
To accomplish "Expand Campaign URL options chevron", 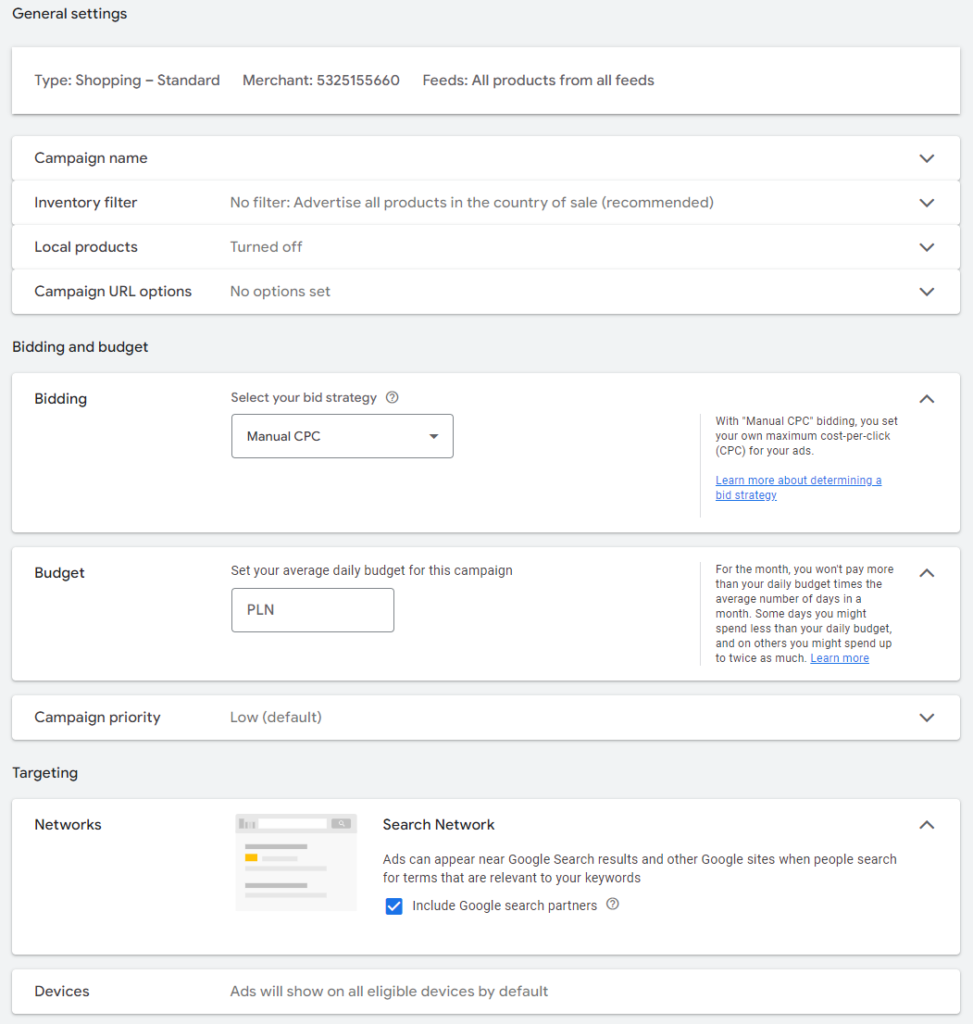I will [x=927, y=291].
